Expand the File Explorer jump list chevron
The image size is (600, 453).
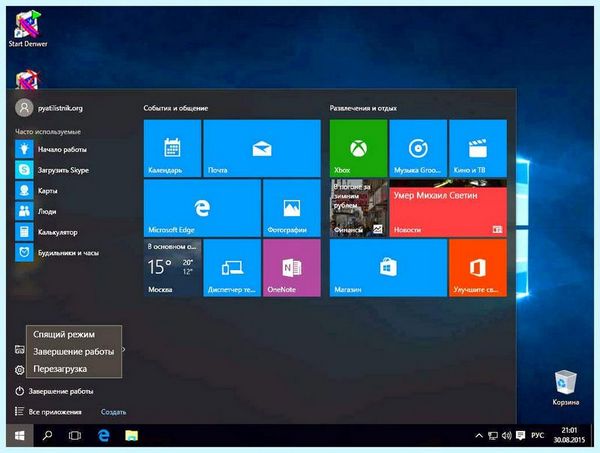click(124, 349)
